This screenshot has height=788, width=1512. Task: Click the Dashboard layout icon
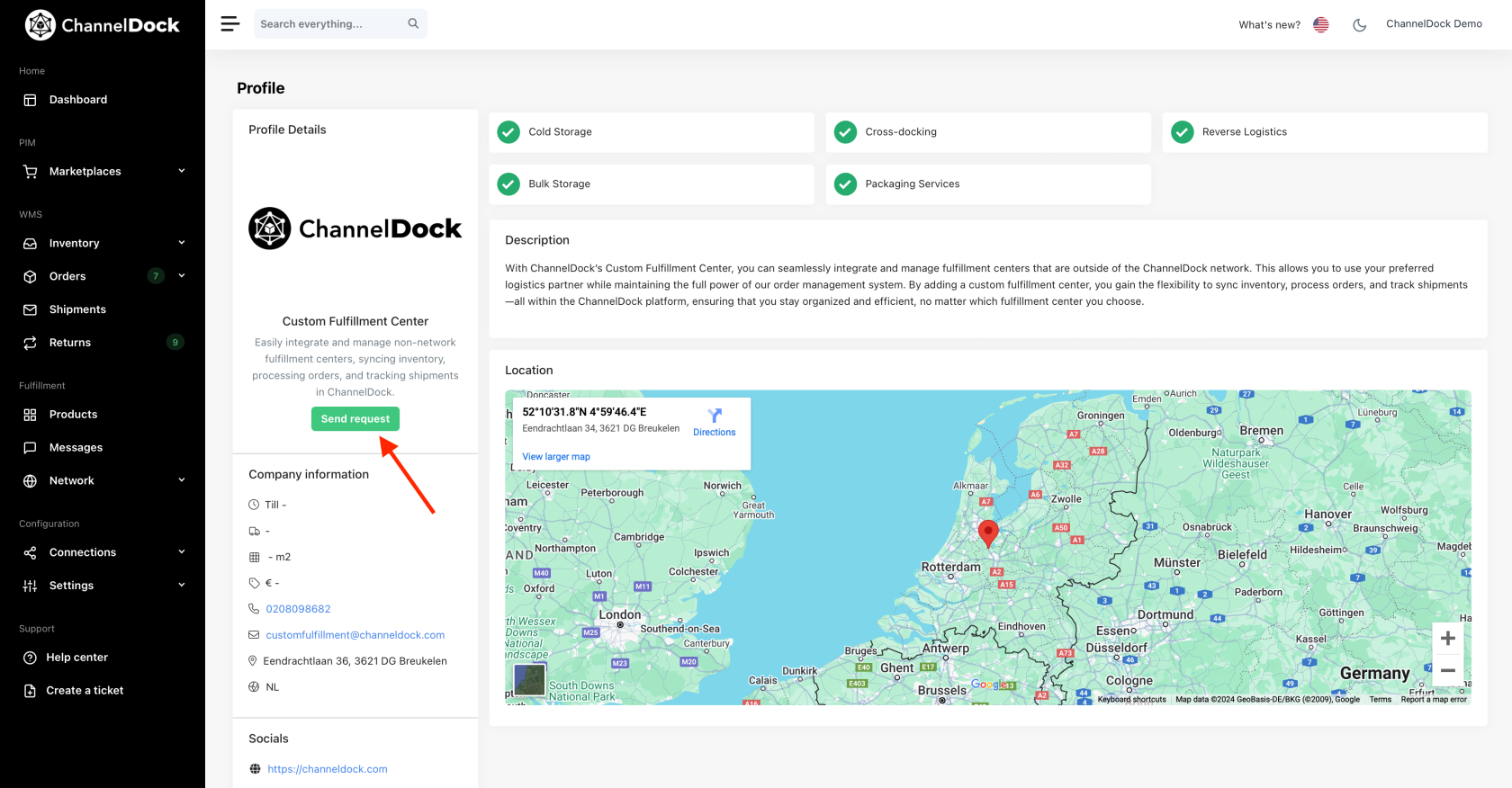pyautogui.click(x=30, y=100)
